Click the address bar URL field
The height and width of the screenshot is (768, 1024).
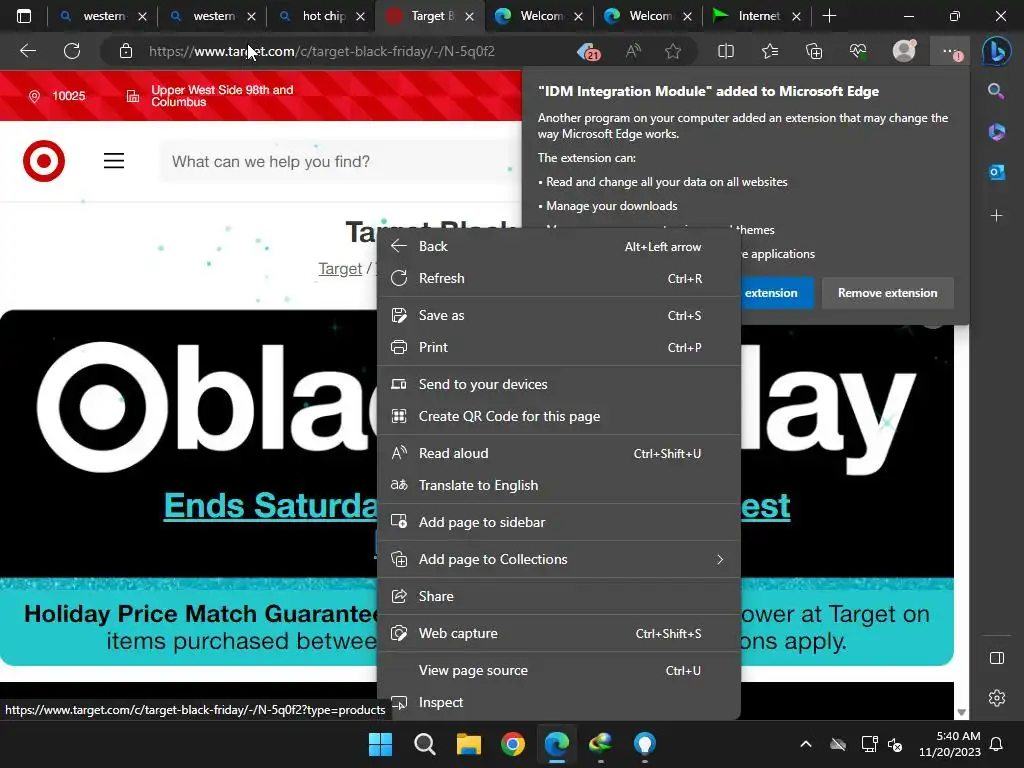tap(321, 51)
